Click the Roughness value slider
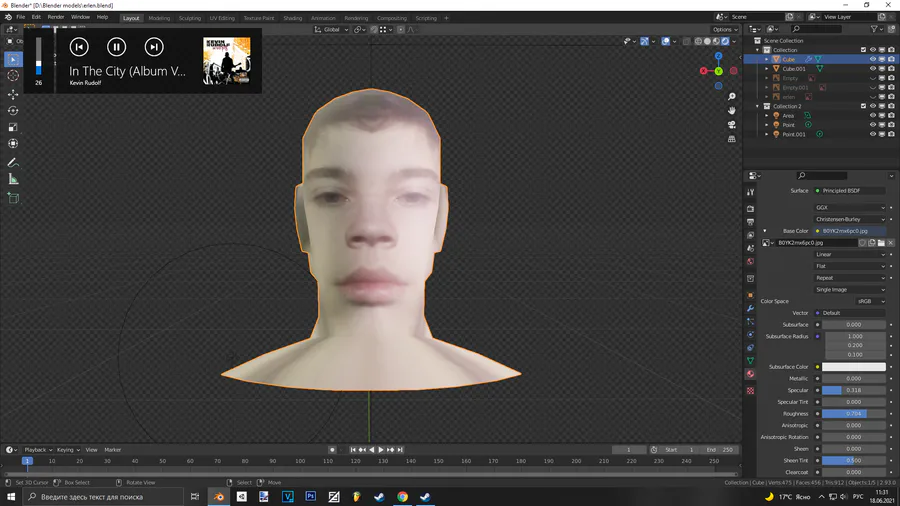This screenshot has width=900, height=506. 853,414
